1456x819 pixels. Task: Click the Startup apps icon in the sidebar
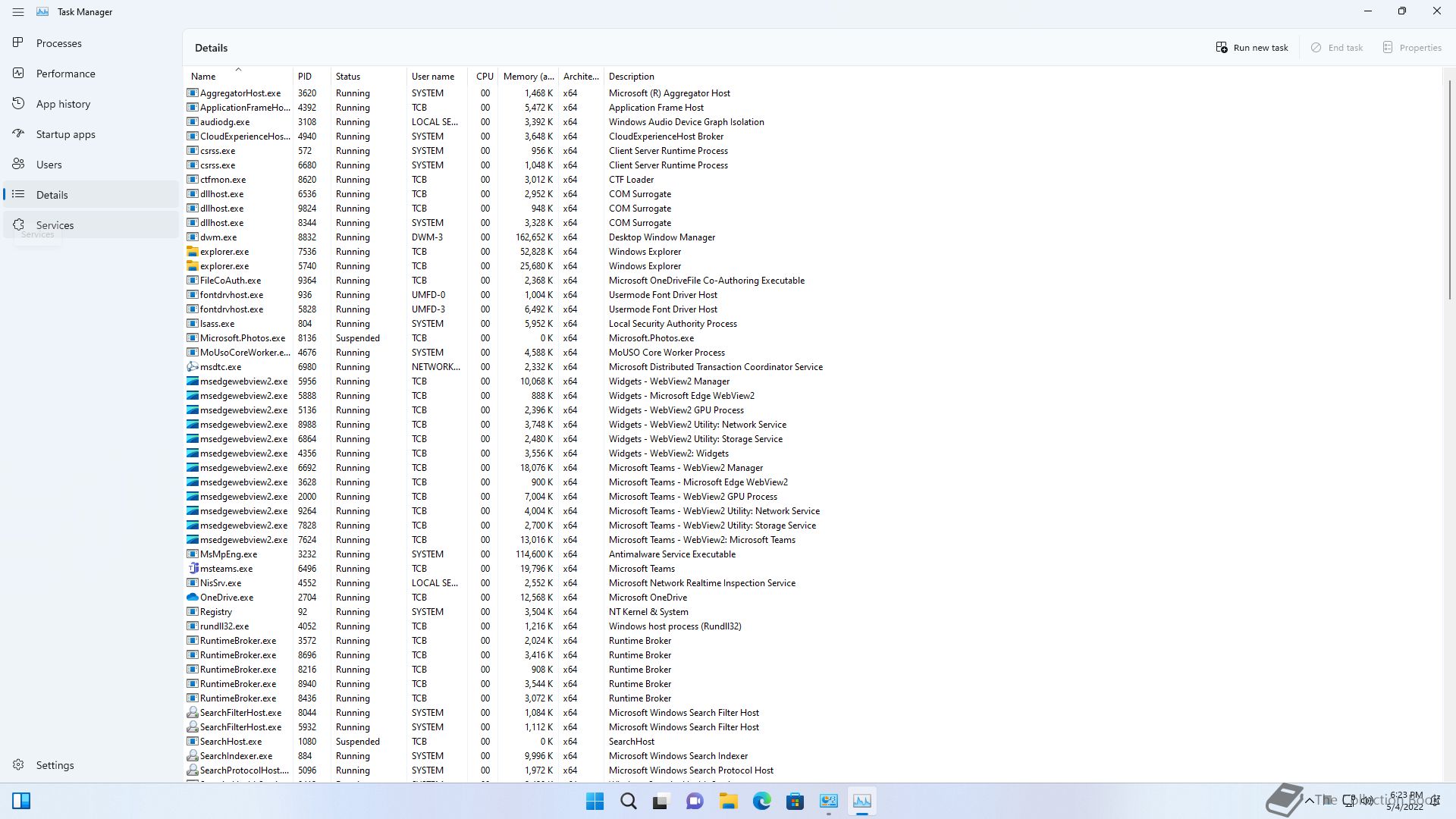point(18,134)
